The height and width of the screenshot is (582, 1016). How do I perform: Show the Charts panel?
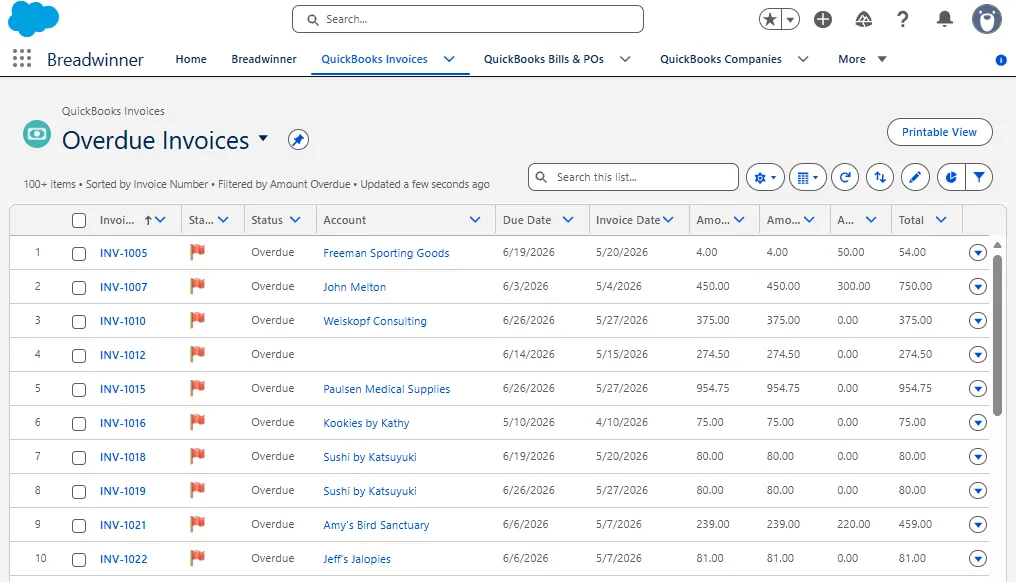[951, 177]
